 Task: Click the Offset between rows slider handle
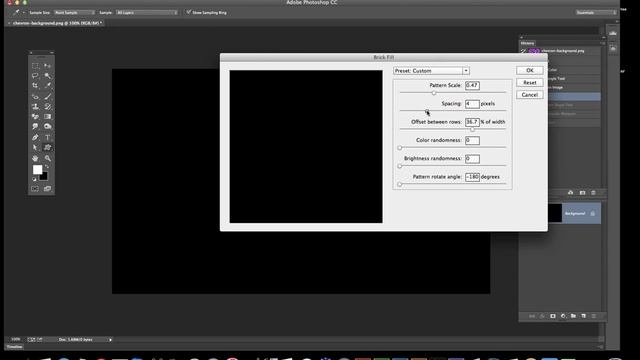[x=472, y=129]
